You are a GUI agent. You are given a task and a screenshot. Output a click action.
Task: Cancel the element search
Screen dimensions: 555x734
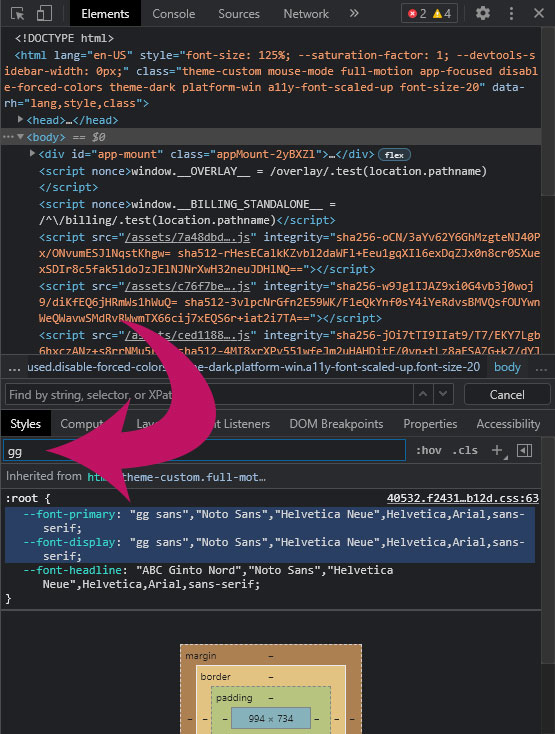pos(507,395)
